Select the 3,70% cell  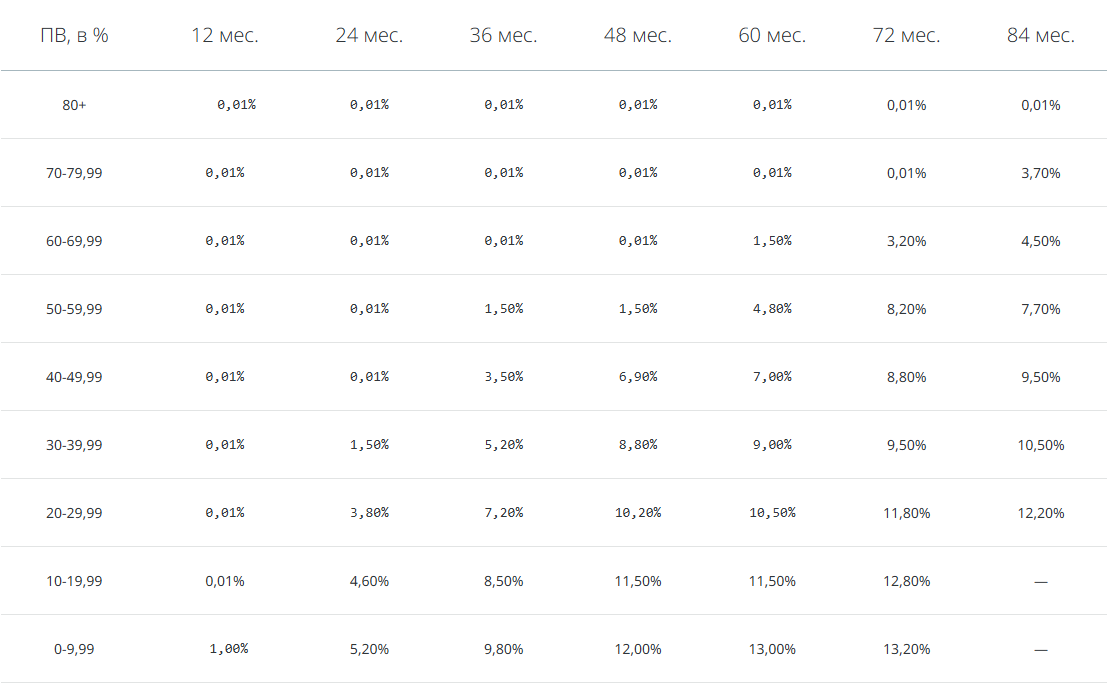(x=1041, y=173)
